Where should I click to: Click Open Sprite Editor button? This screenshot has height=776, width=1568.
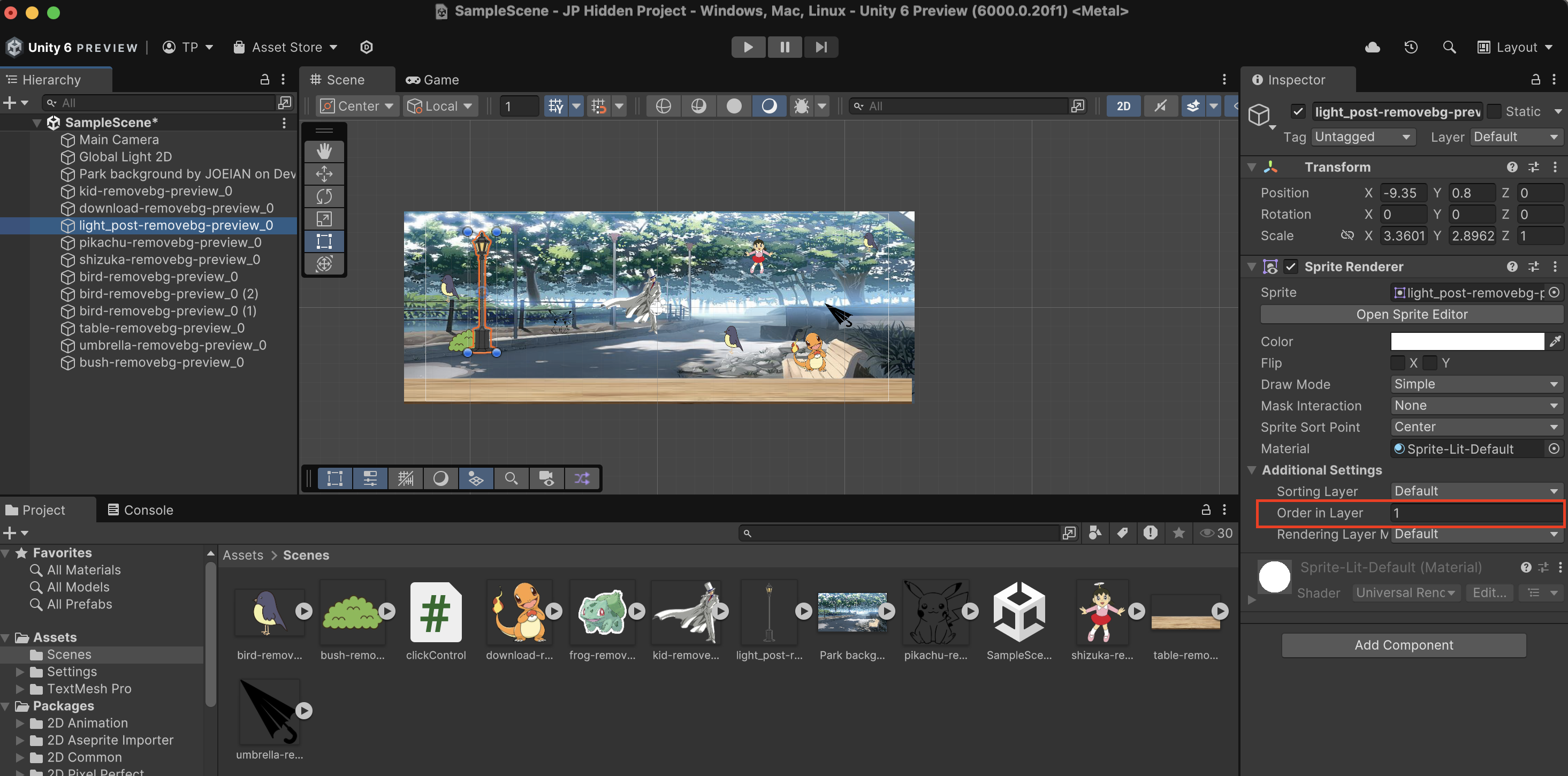(1411, 314)
